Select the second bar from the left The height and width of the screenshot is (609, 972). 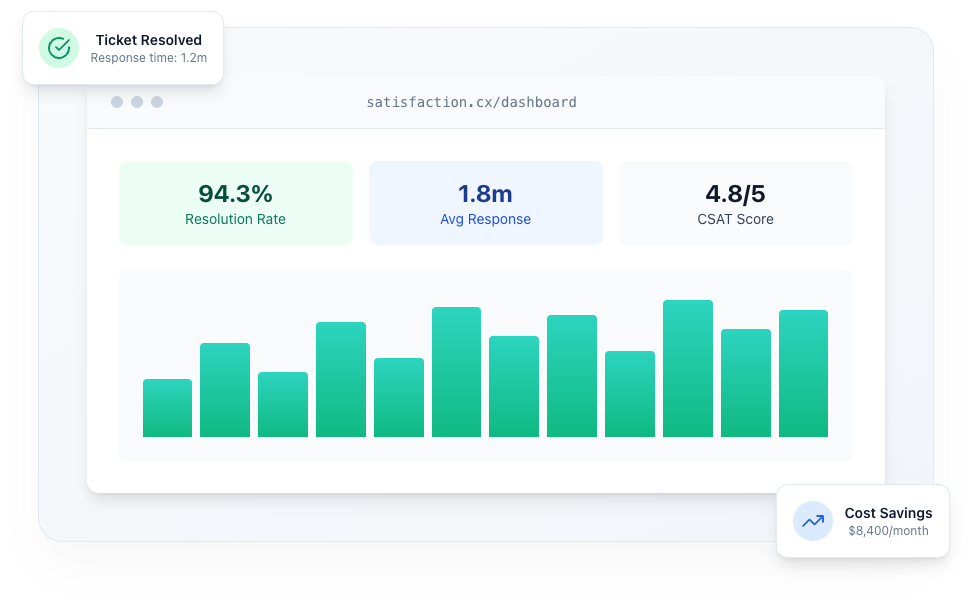coord(225,390)
